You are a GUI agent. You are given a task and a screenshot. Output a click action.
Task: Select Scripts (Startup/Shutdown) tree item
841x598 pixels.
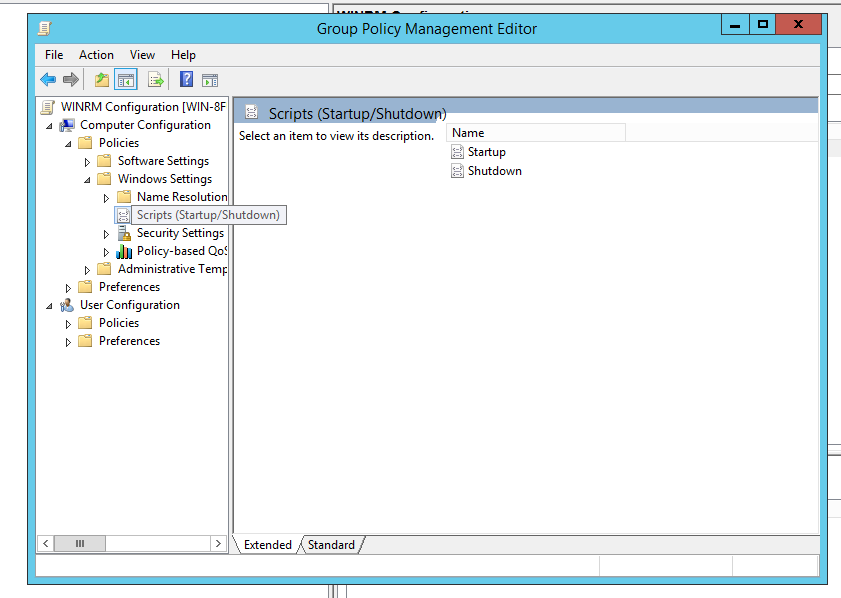[208, 215]
